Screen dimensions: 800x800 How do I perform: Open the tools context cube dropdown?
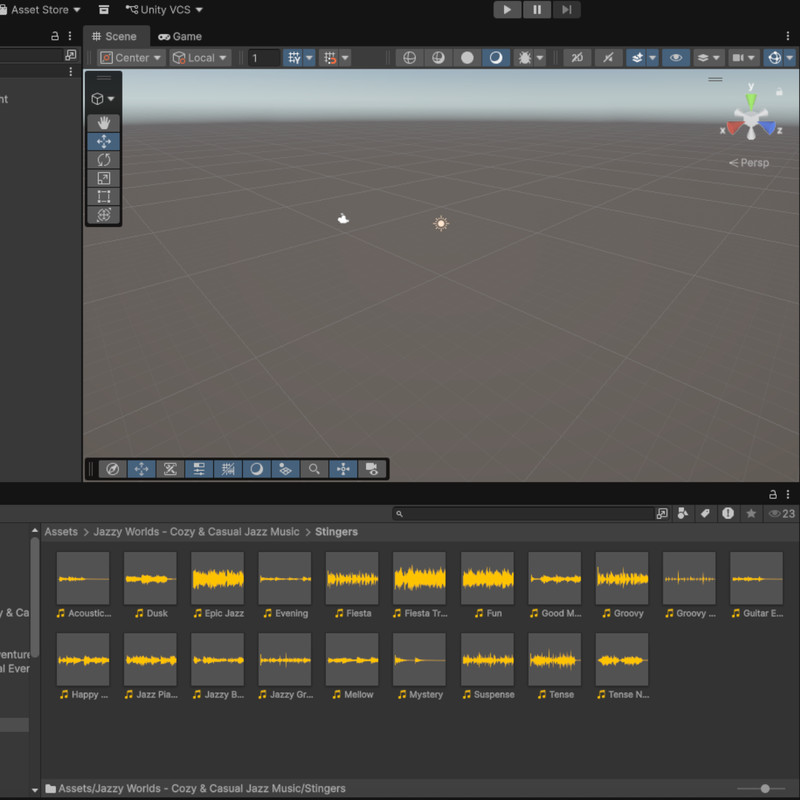click(x=103, y=98)
